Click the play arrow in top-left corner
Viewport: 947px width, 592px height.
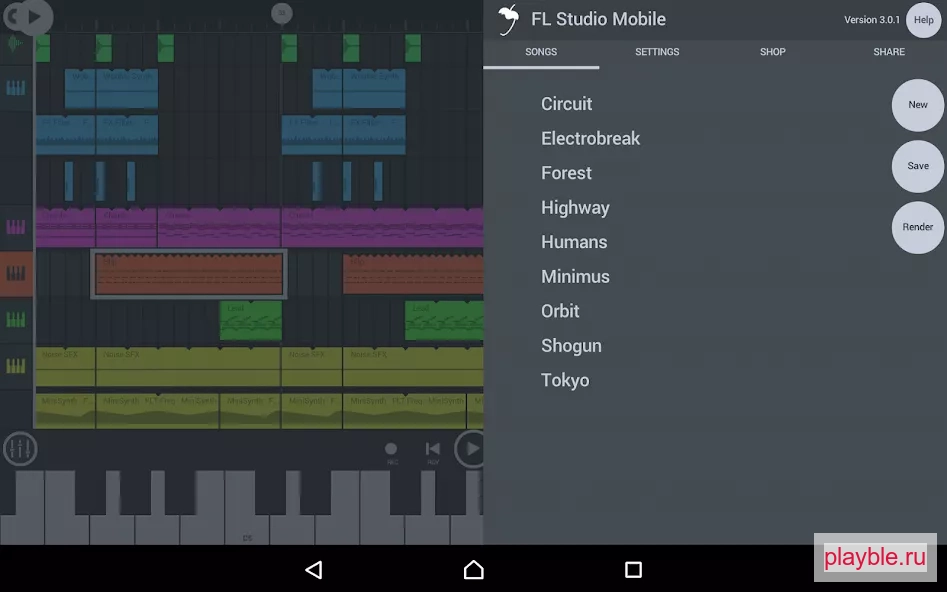(x=35, y=16)
